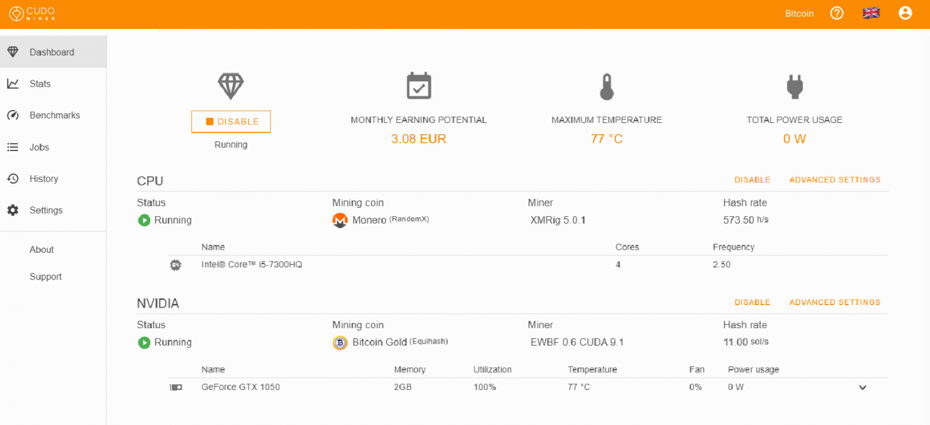930x425 pixels.
Task: Click the 100% utilization value
Action: [x=485, y=388]
